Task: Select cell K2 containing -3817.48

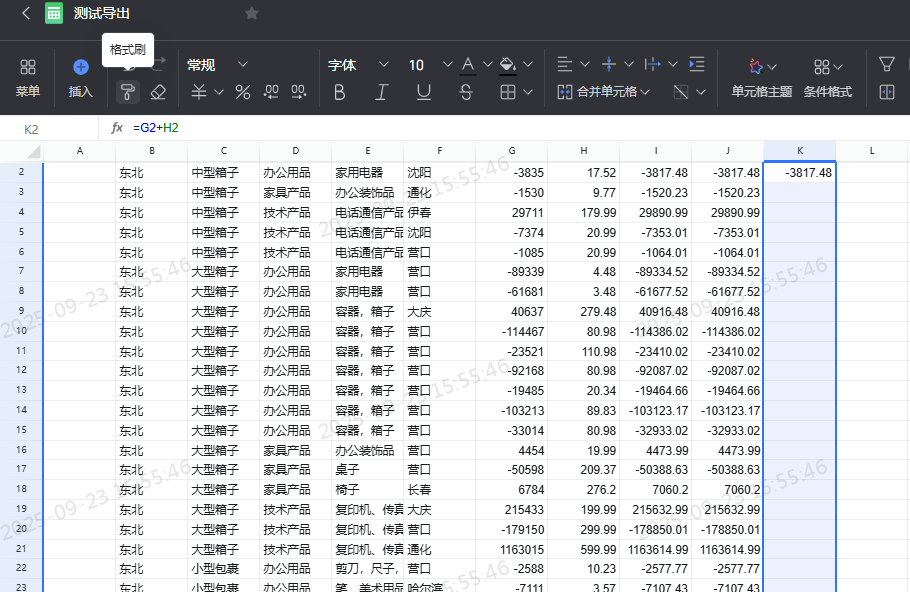Action: coord(800,172)
